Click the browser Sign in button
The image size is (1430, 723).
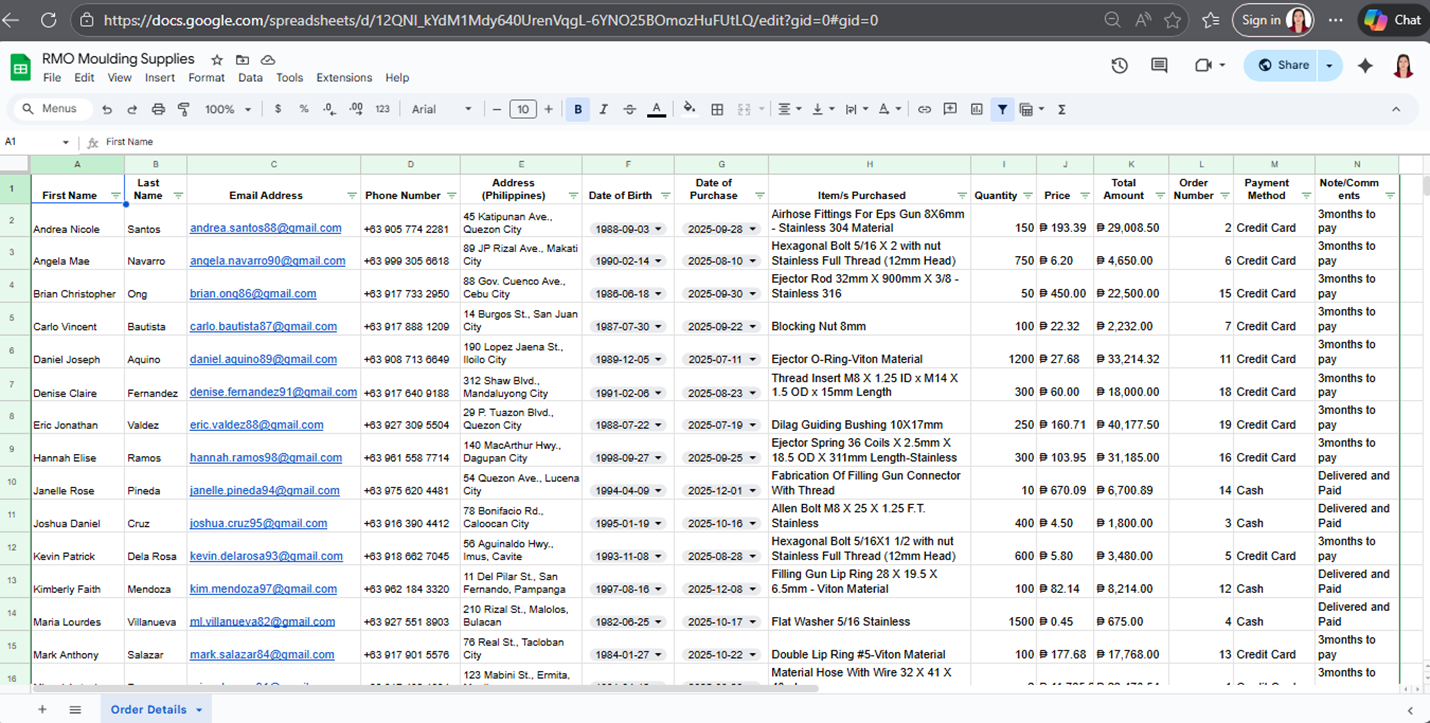1274,20
